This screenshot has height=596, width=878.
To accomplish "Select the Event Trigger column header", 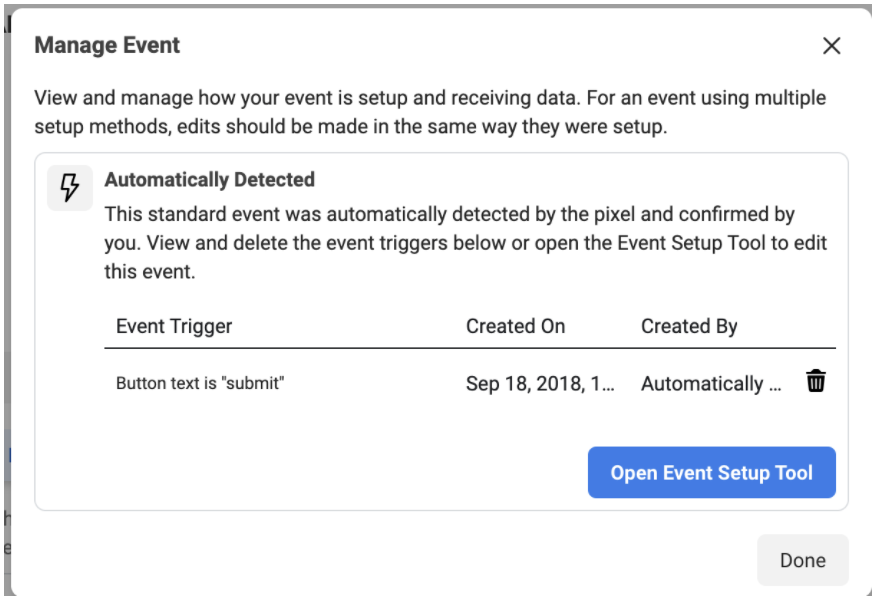I will (174, 326).
